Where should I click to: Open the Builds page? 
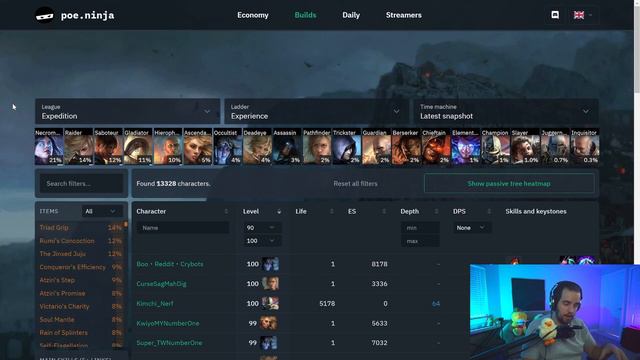coord(305,15)
